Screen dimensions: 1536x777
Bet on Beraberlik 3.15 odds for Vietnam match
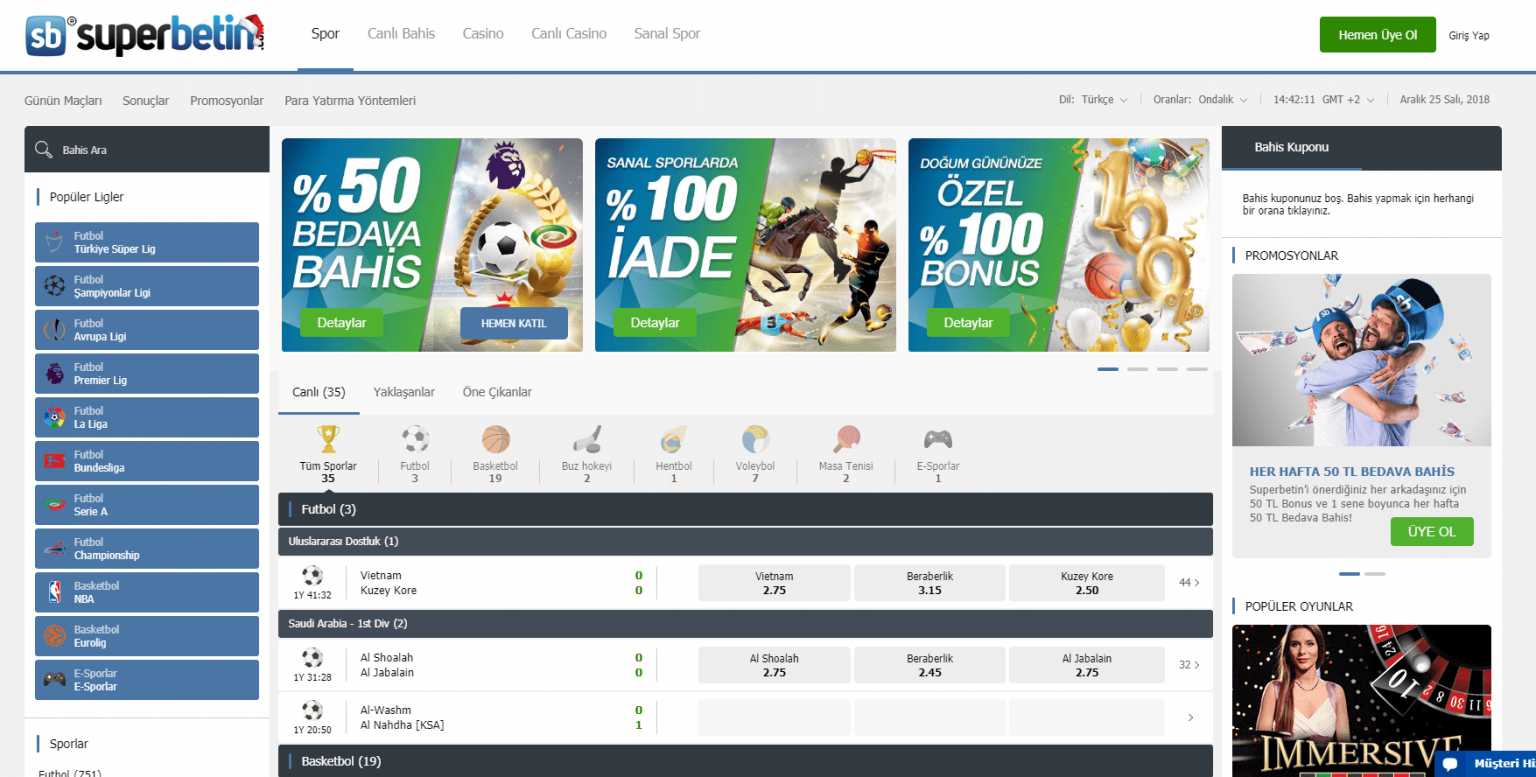coord(929,583)
